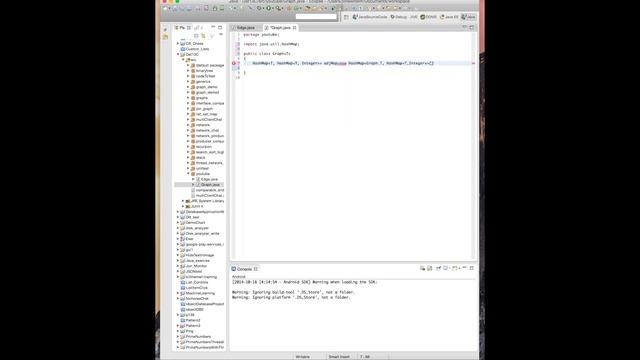The height and width of the screenshot is (360, 640).
Task: Click the error marker beside line 7
Action: point(234,63)
